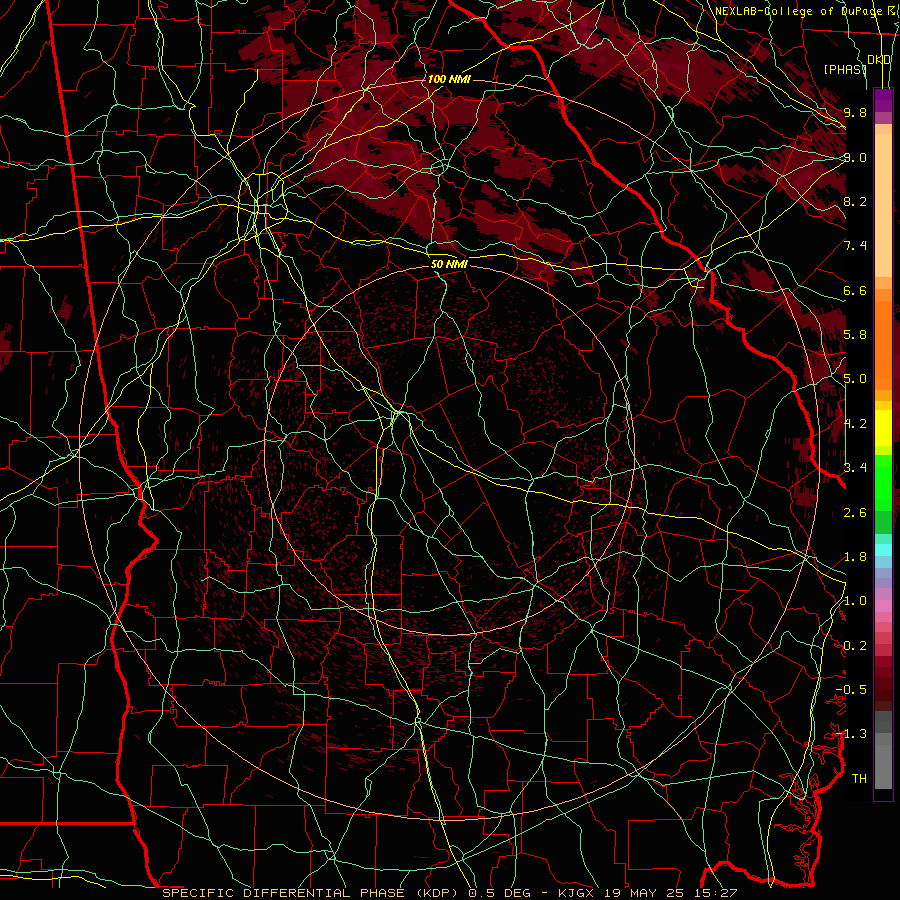Select the 2.6 value on the scale
The image size is (900, 900).
pyautogui.click(x=855, y=513)
